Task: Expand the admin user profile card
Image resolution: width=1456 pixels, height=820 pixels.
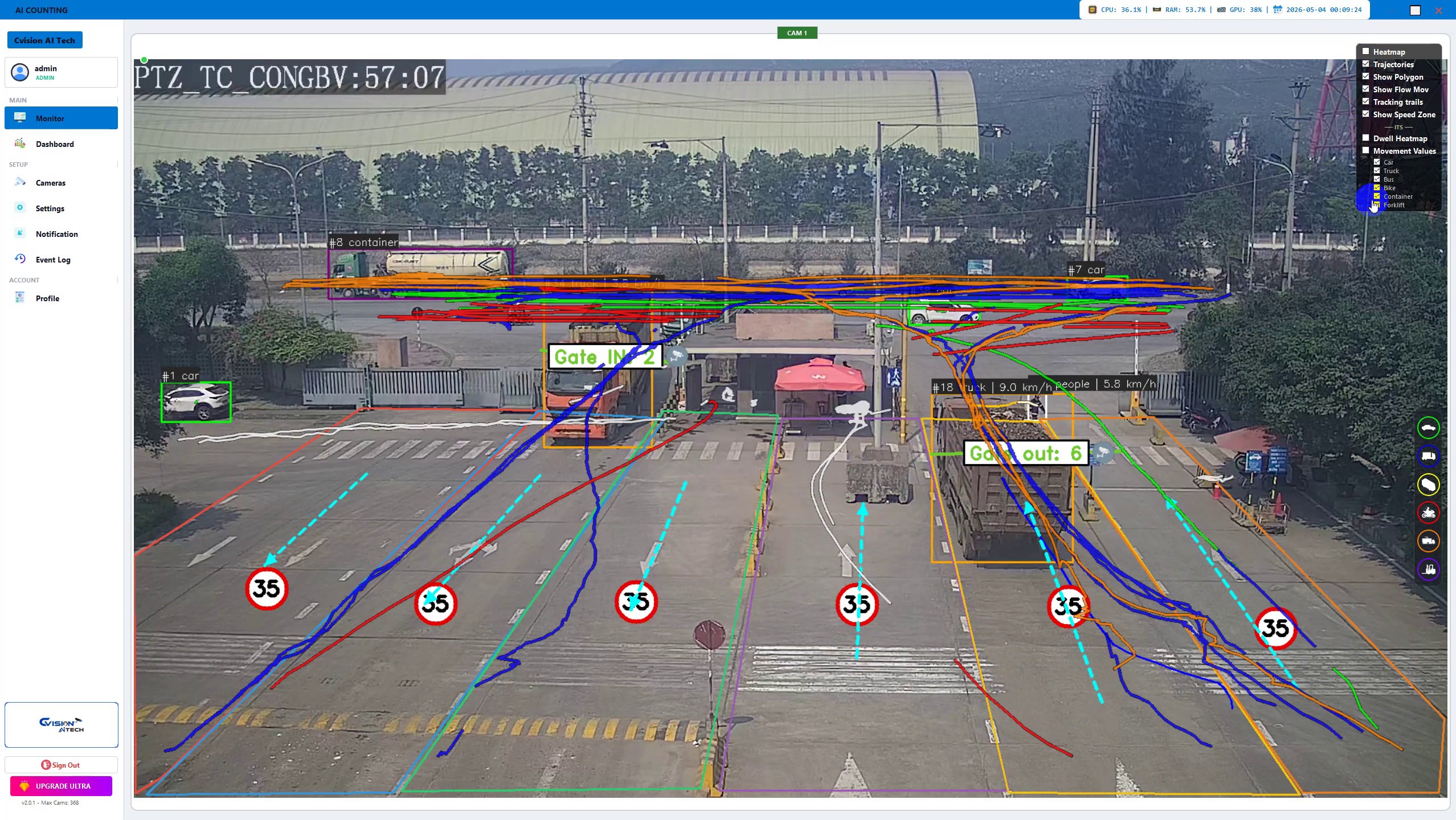Action: pyautogui.click(x=61, y=72)
